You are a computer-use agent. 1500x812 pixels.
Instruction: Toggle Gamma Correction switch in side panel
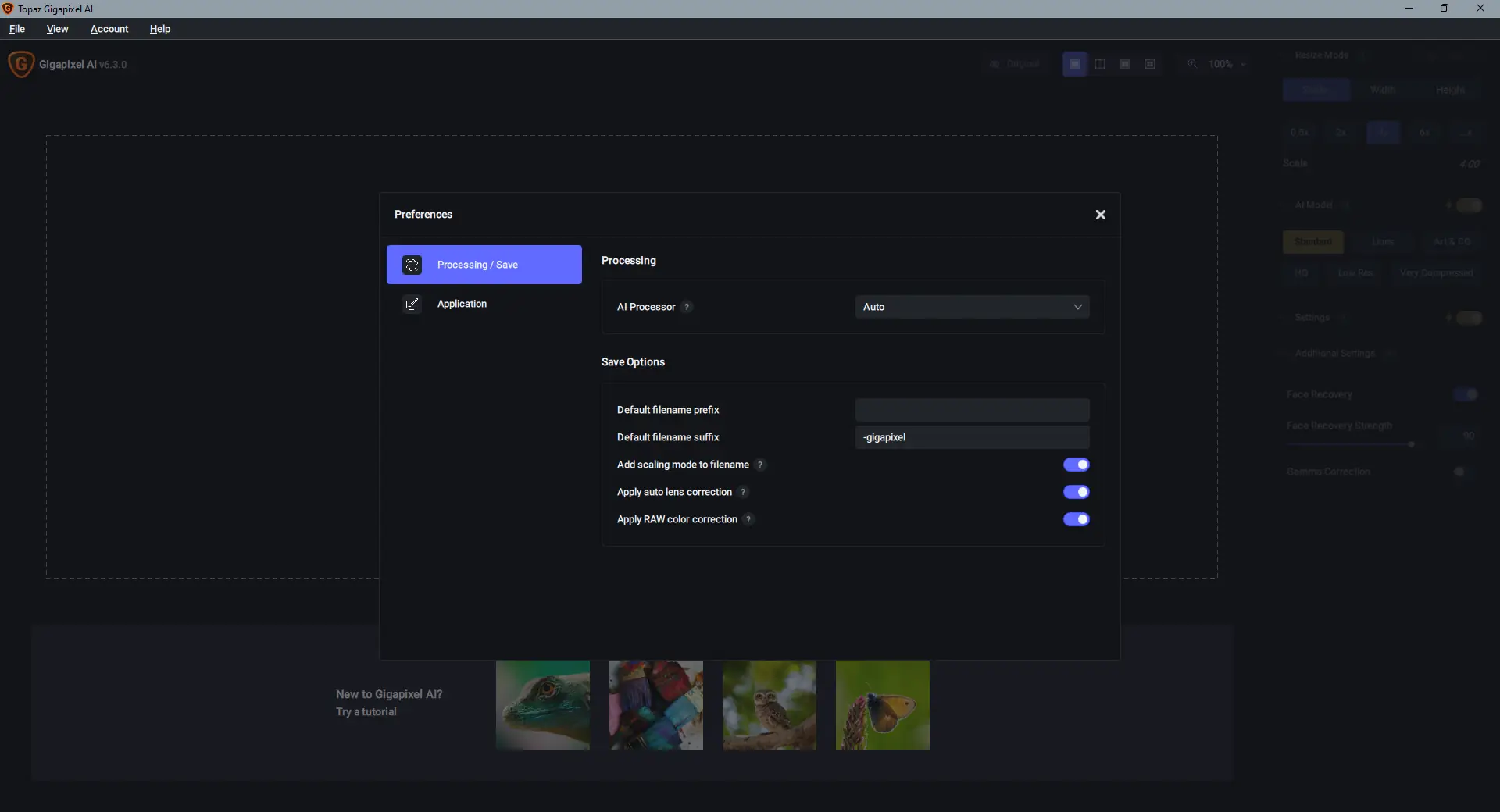click(1466, 472)
